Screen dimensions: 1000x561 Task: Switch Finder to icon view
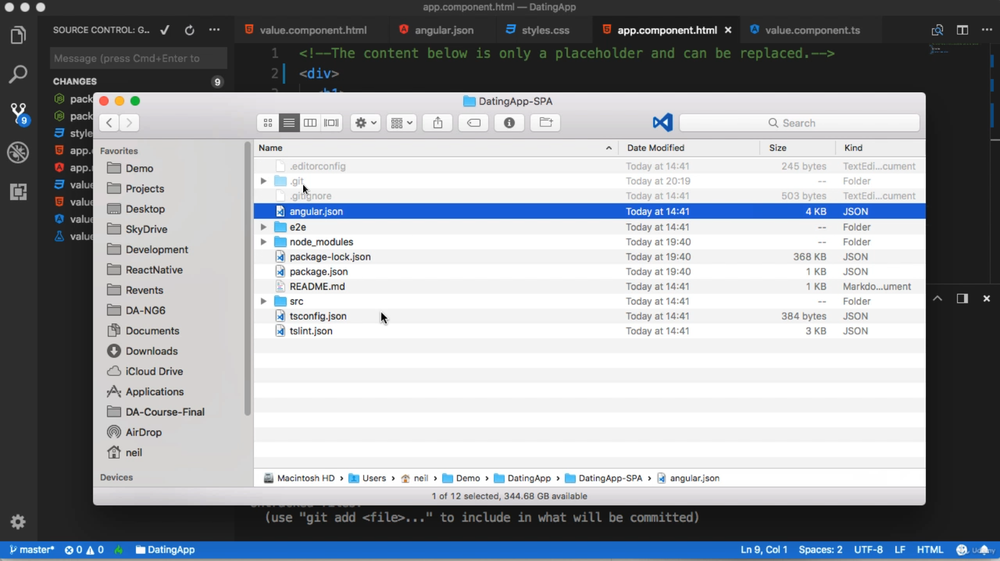click(x=268, y=122)
